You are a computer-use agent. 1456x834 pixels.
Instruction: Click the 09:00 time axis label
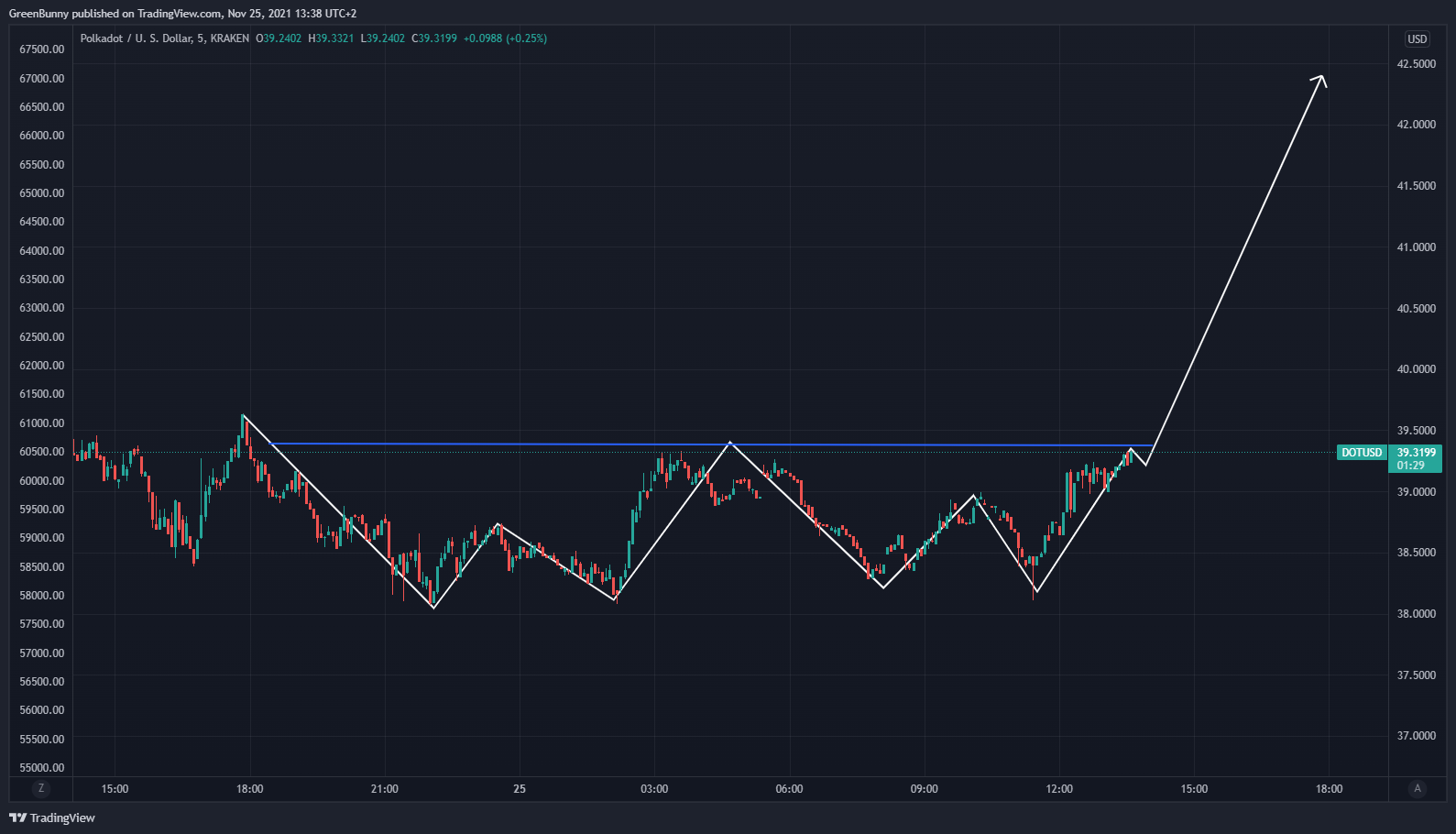[925, 789]
